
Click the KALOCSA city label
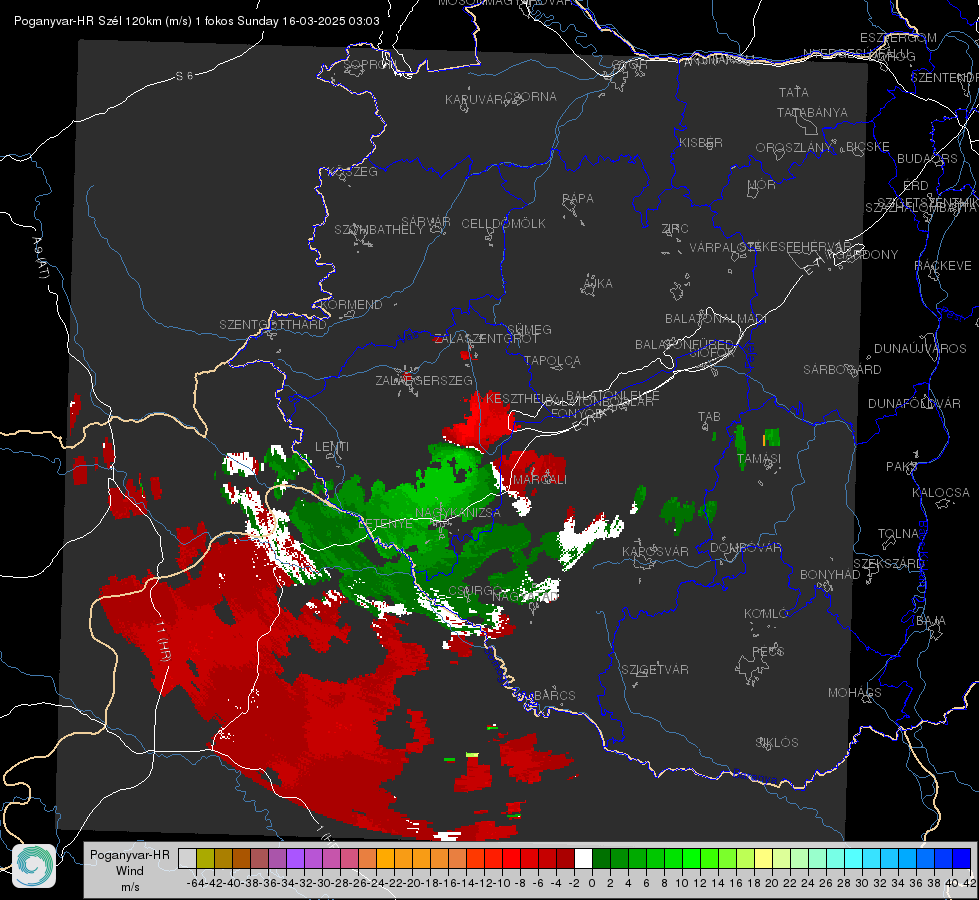(x=940, y=493)
